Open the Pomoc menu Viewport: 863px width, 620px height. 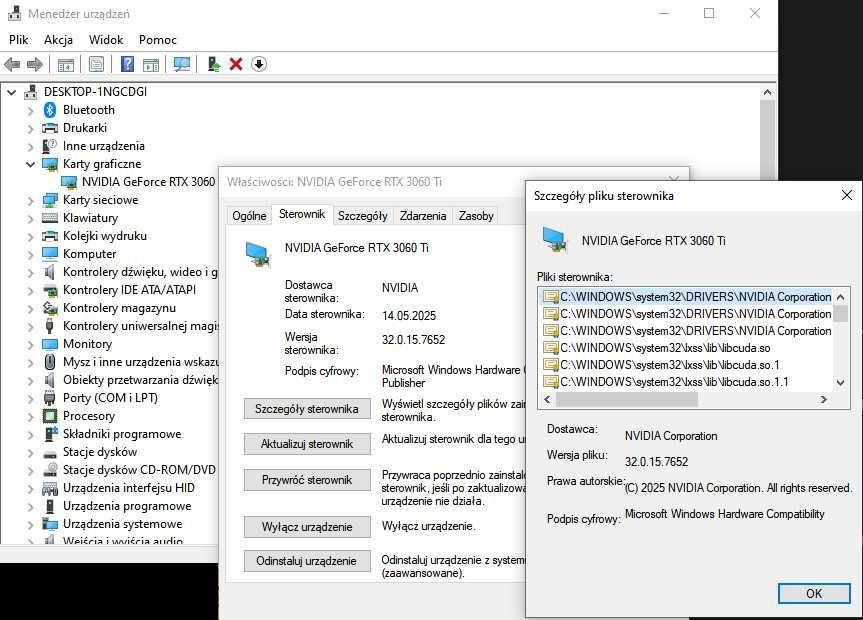tap(157, 40)
